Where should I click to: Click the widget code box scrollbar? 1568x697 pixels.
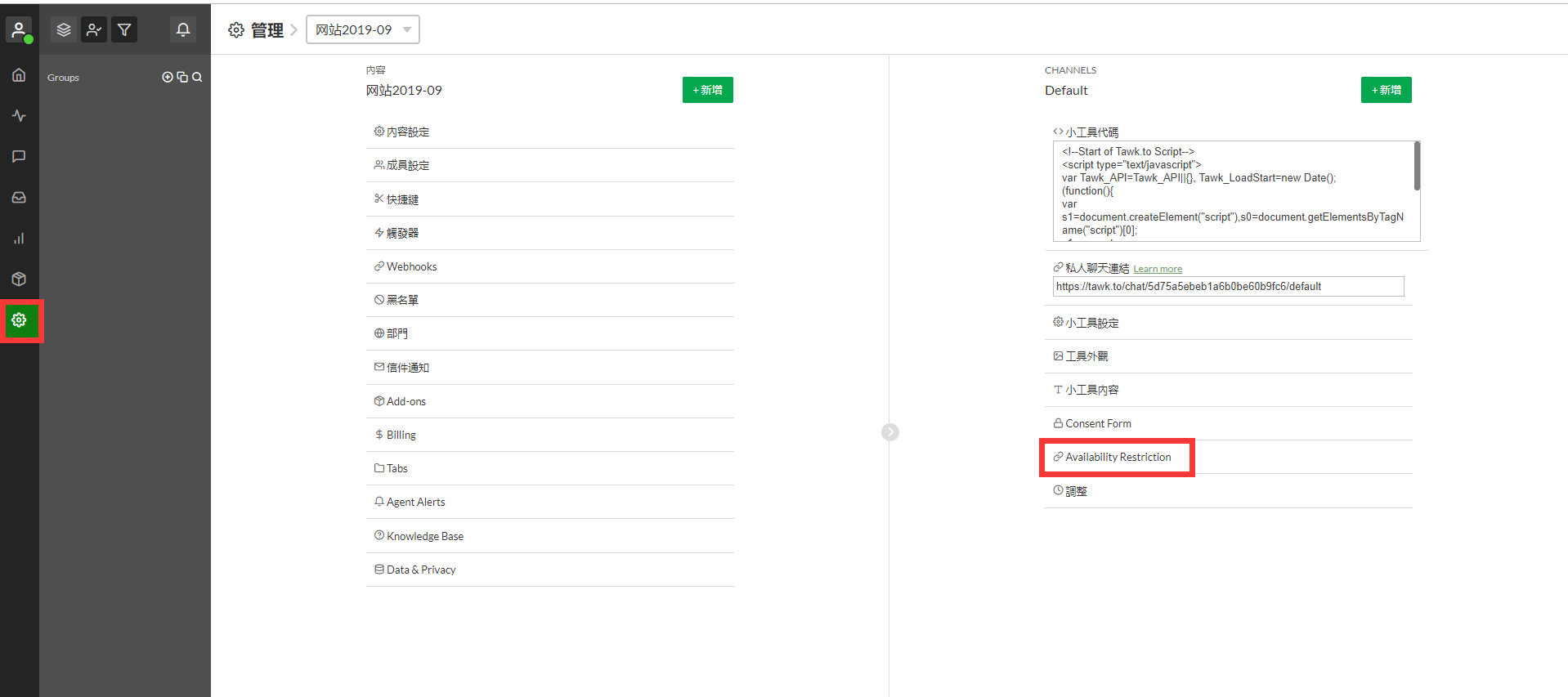point(1417,167)
